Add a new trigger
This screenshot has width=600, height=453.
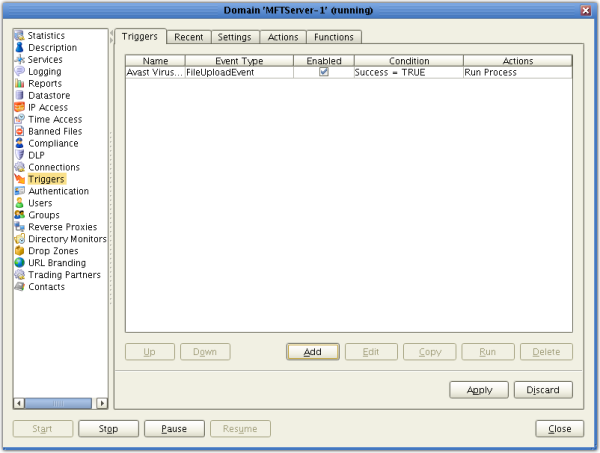point(313,352)
